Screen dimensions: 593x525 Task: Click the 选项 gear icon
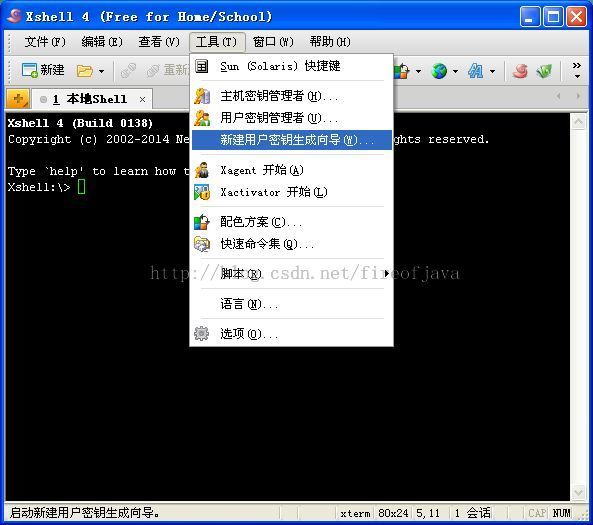pyautogui.click(x=202, y=334)
